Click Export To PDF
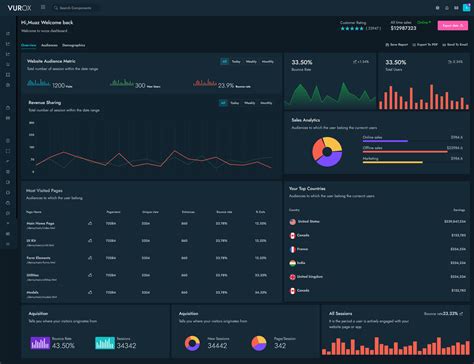This screenshot has width=474, height=364. point(425,44)
